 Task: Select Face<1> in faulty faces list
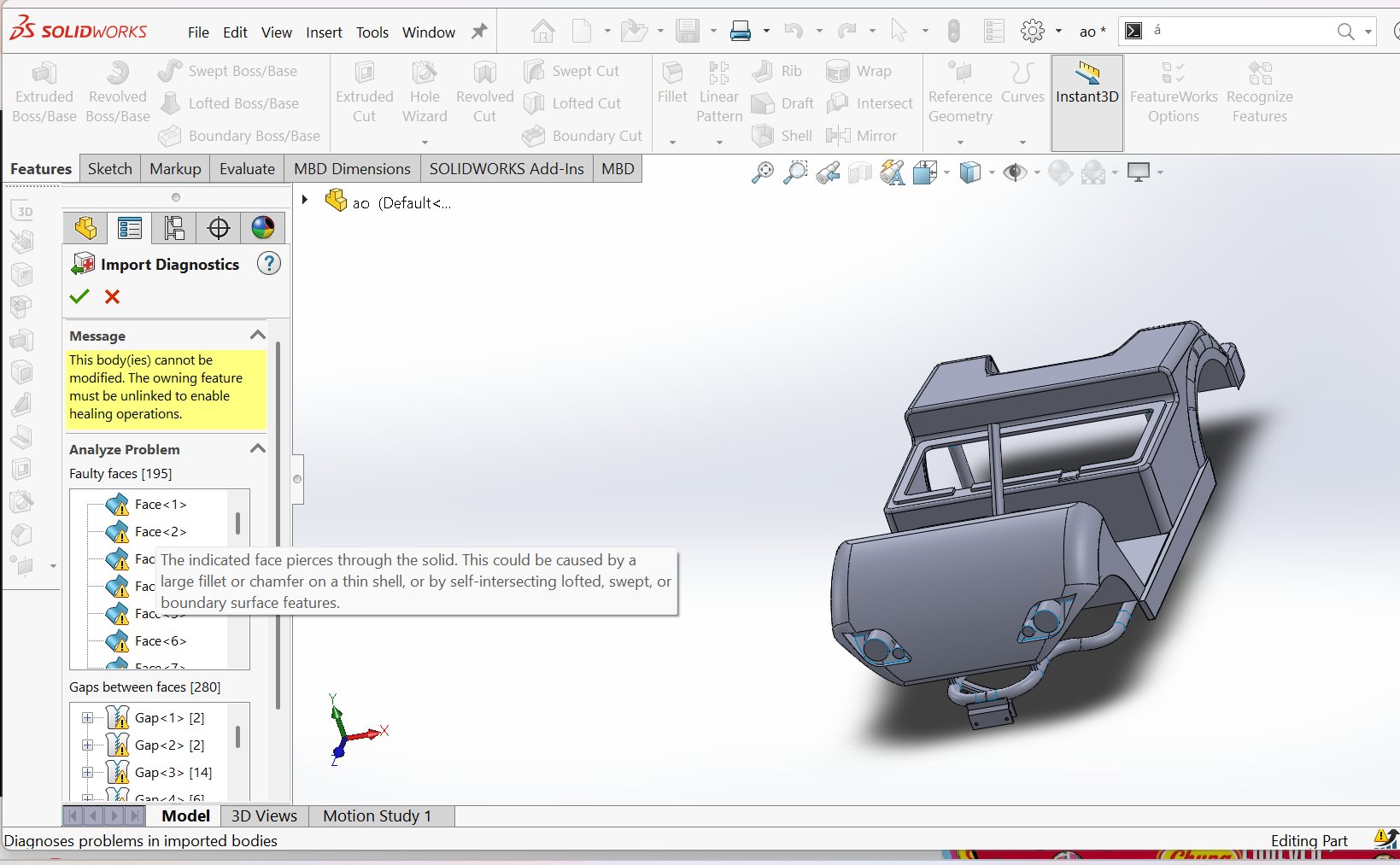click(x=161, y=505)
